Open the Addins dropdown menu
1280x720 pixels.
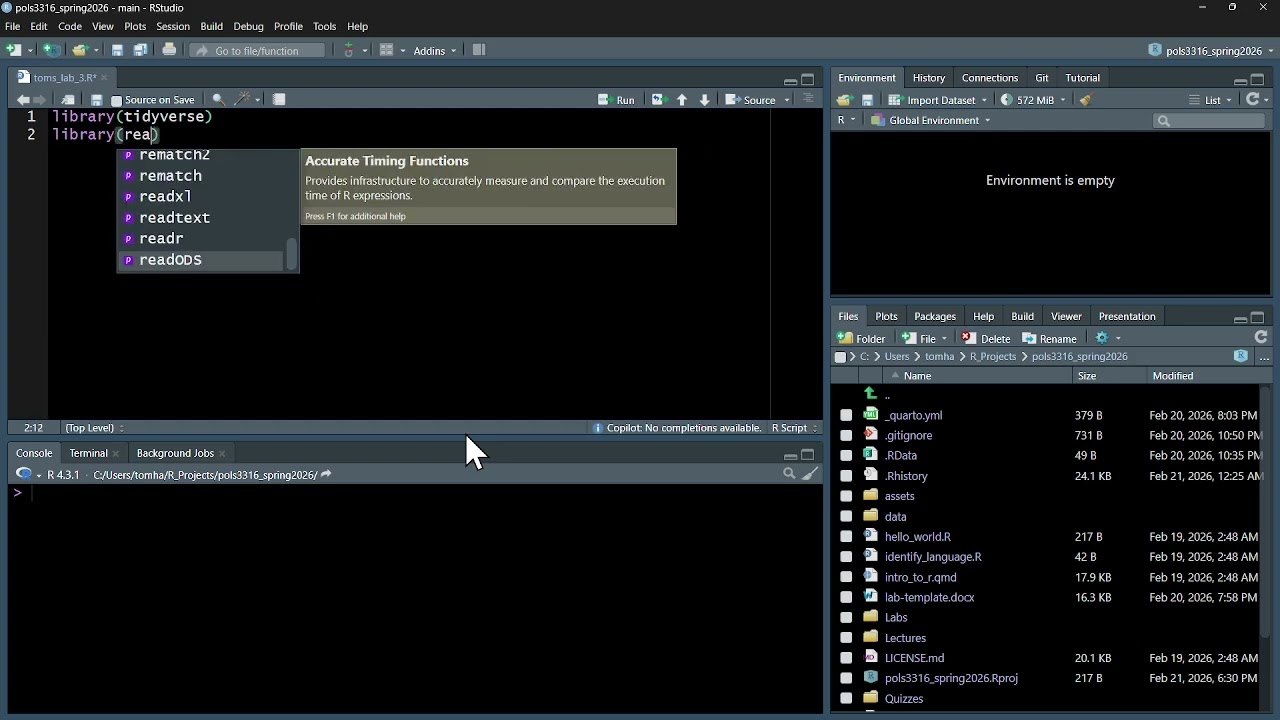coord(435,51)
